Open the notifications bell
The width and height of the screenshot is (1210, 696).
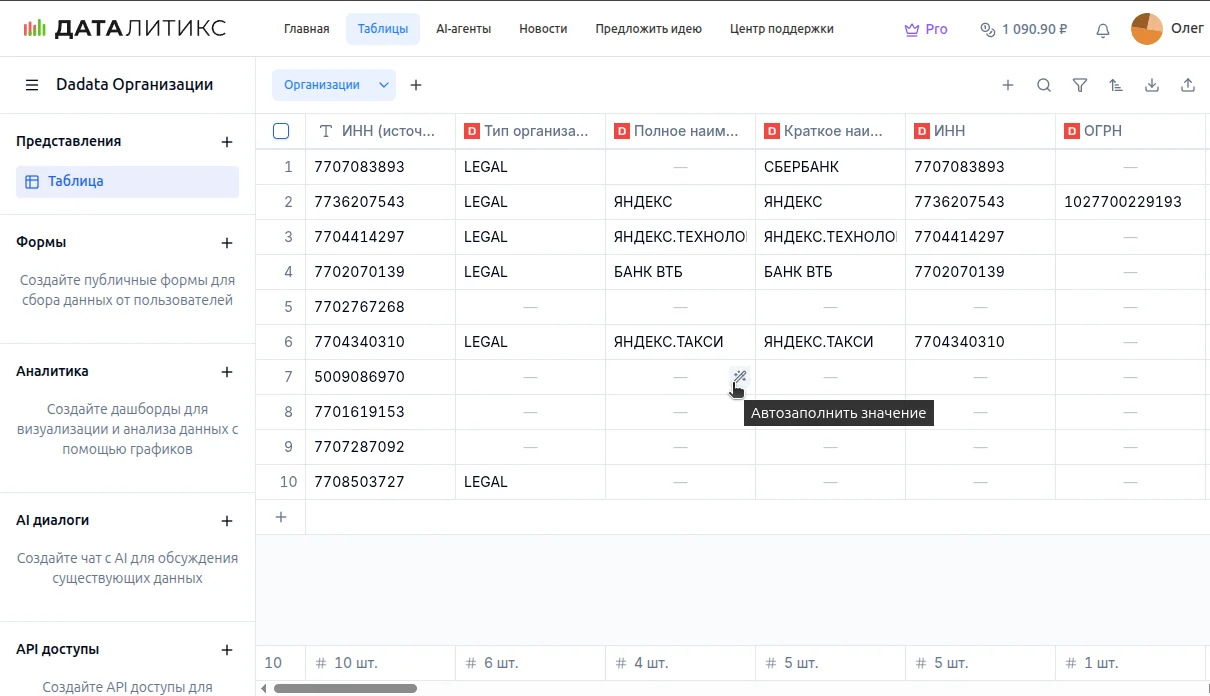point(1103,30)
